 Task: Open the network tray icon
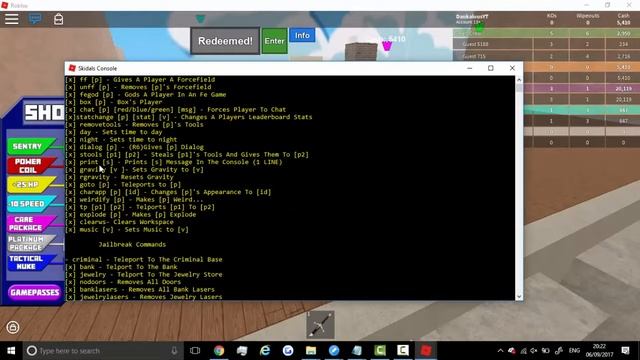[523, 351]
